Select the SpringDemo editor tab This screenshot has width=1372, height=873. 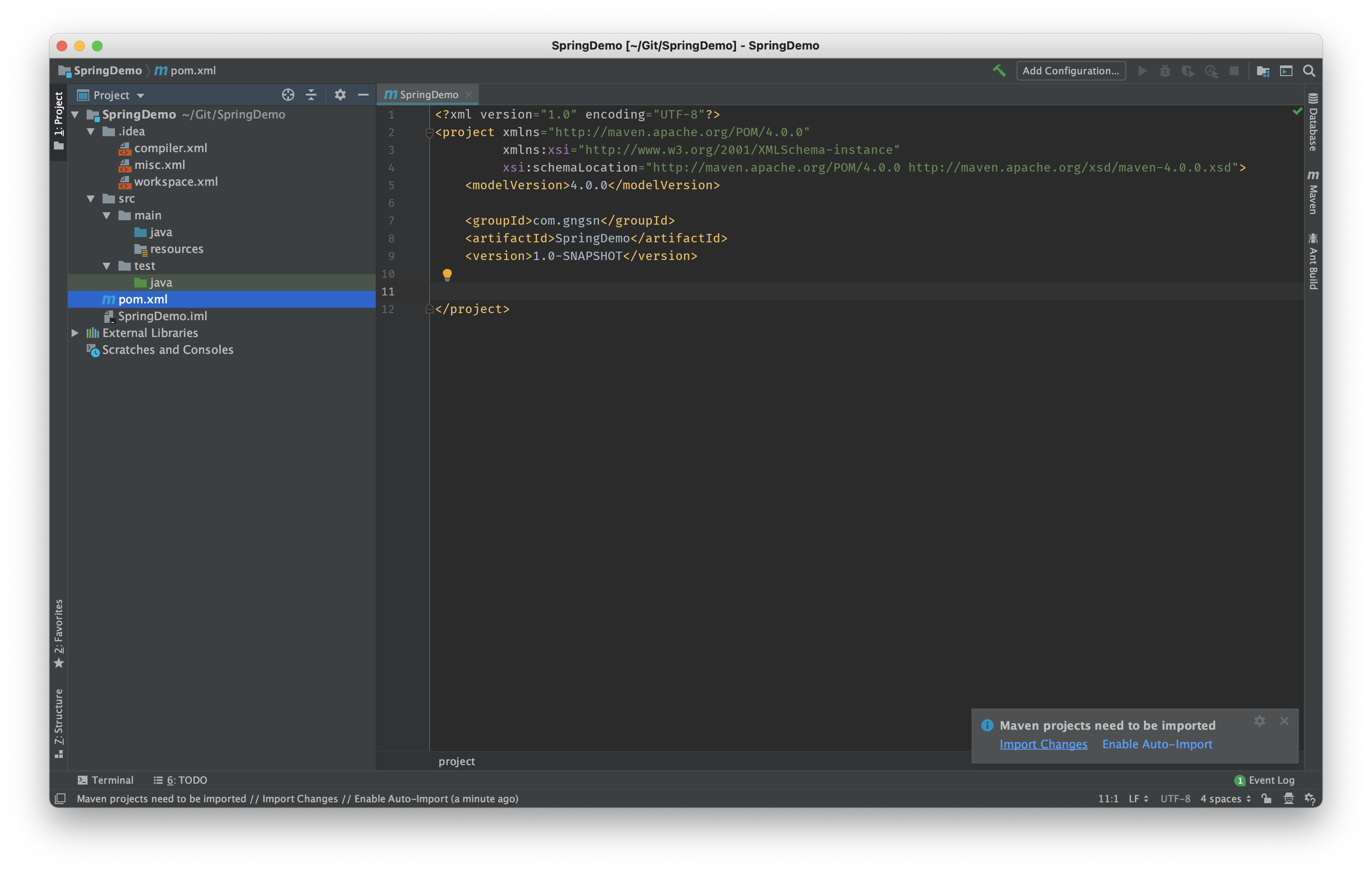(427, 95)
